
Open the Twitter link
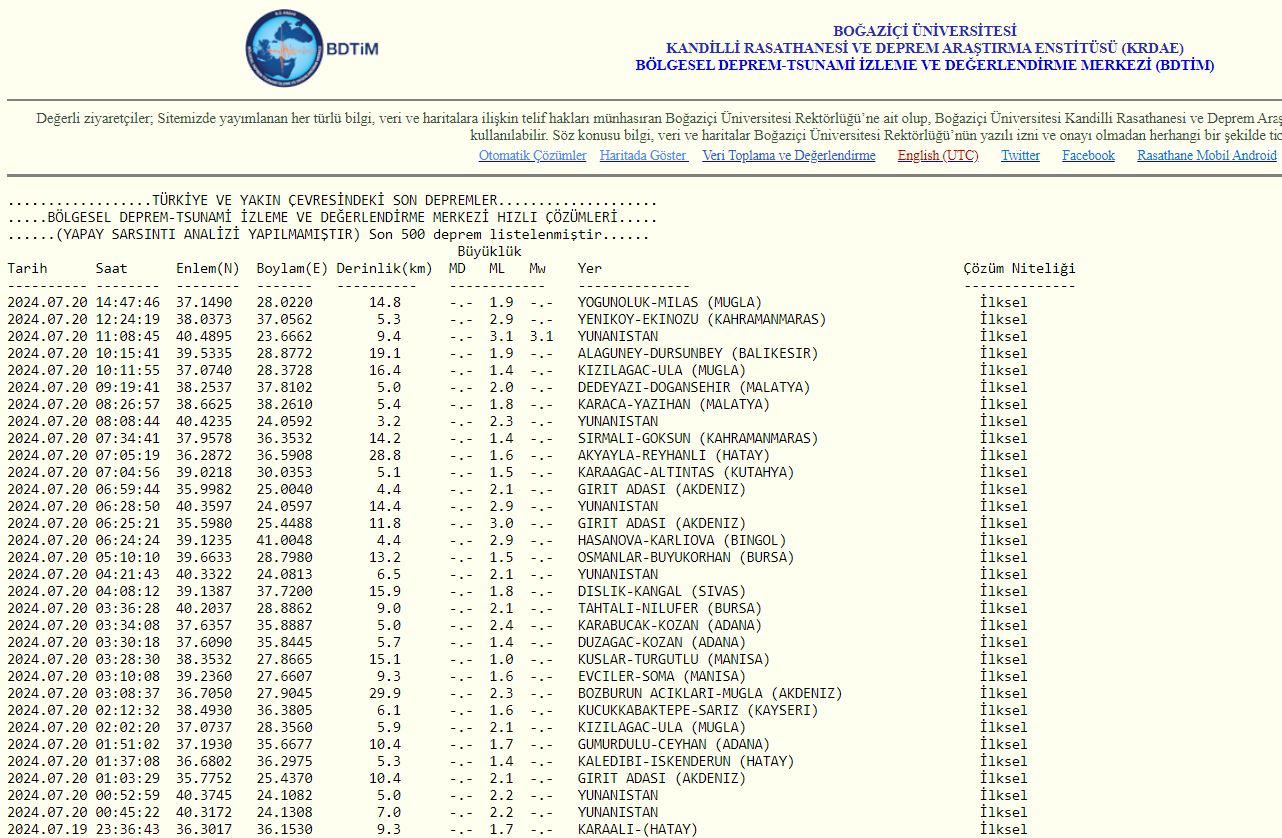point(1021,156)
